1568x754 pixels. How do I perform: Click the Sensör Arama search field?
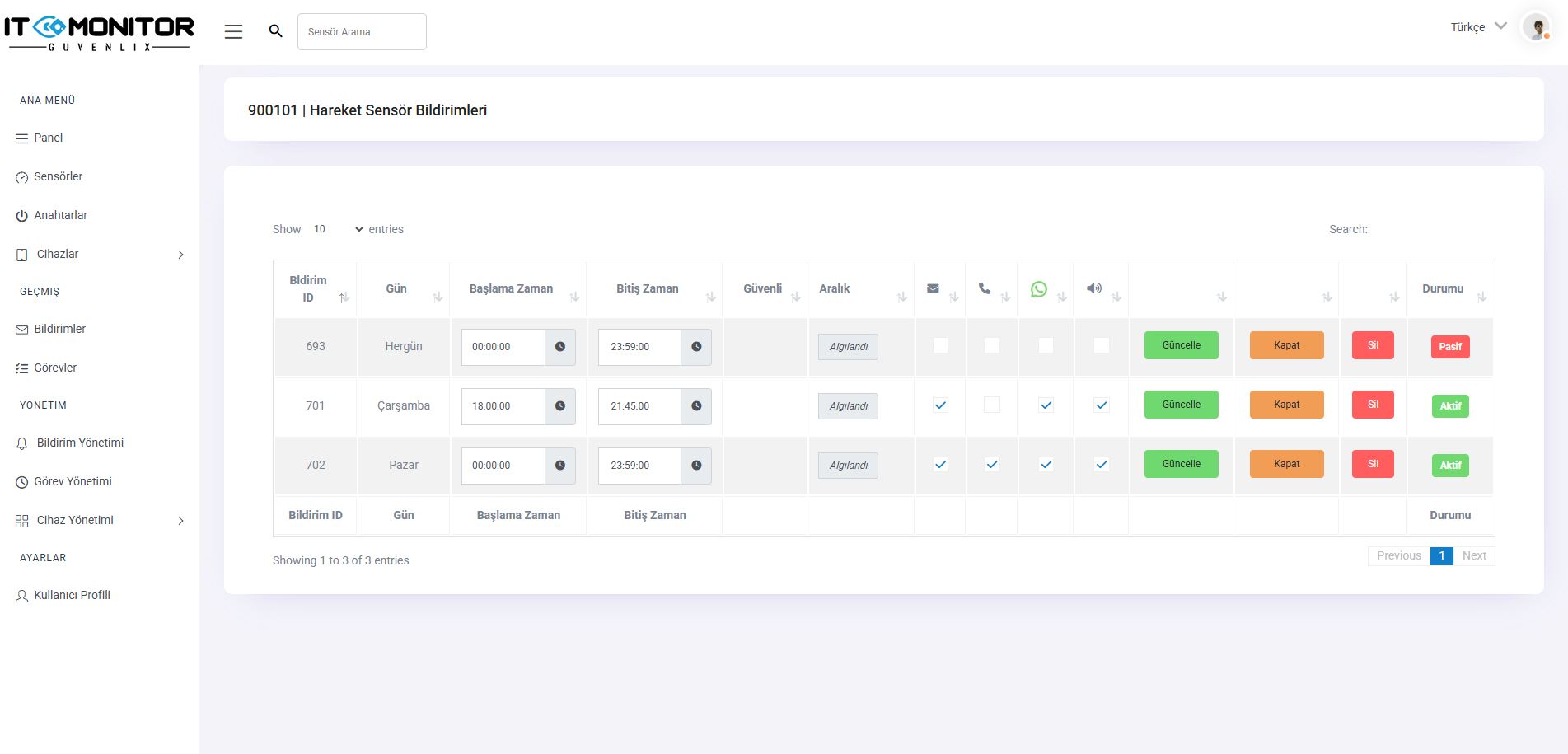(362, 31)
